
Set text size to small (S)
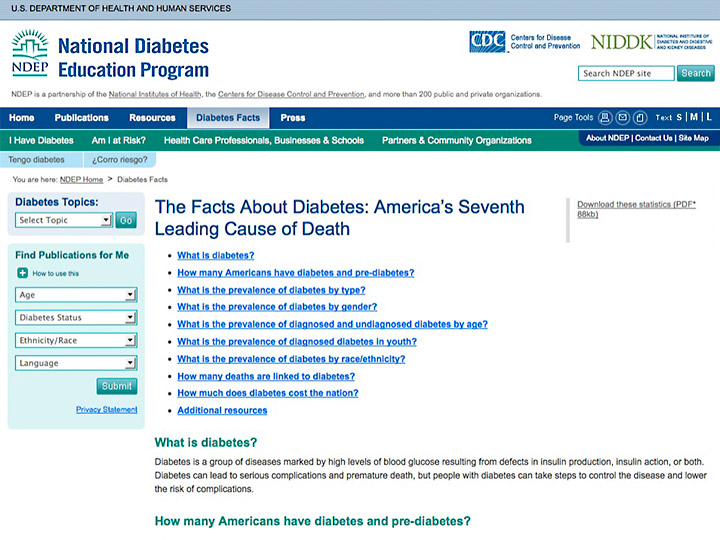click(680, 117)
